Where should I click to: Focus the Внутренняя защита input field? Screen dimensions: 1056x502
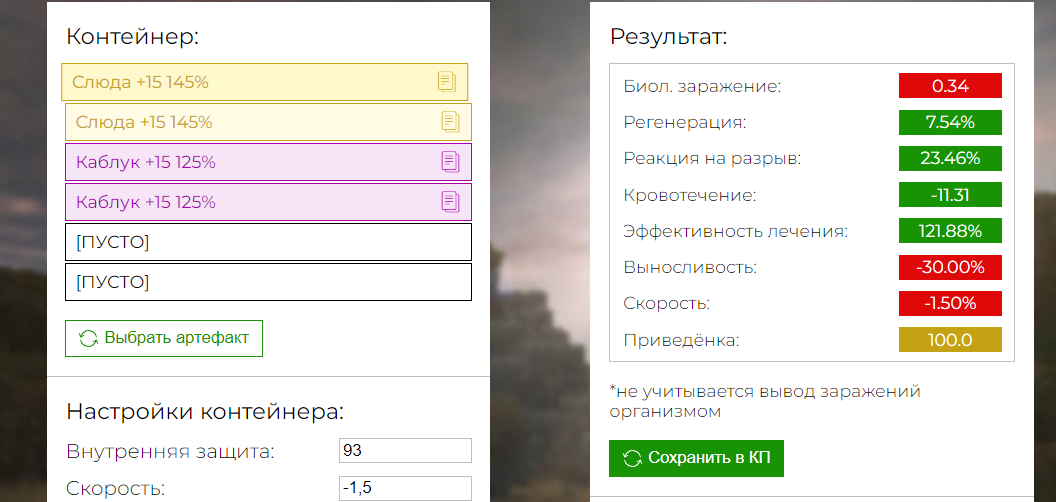pyautogui.click(x=405, y=450)
